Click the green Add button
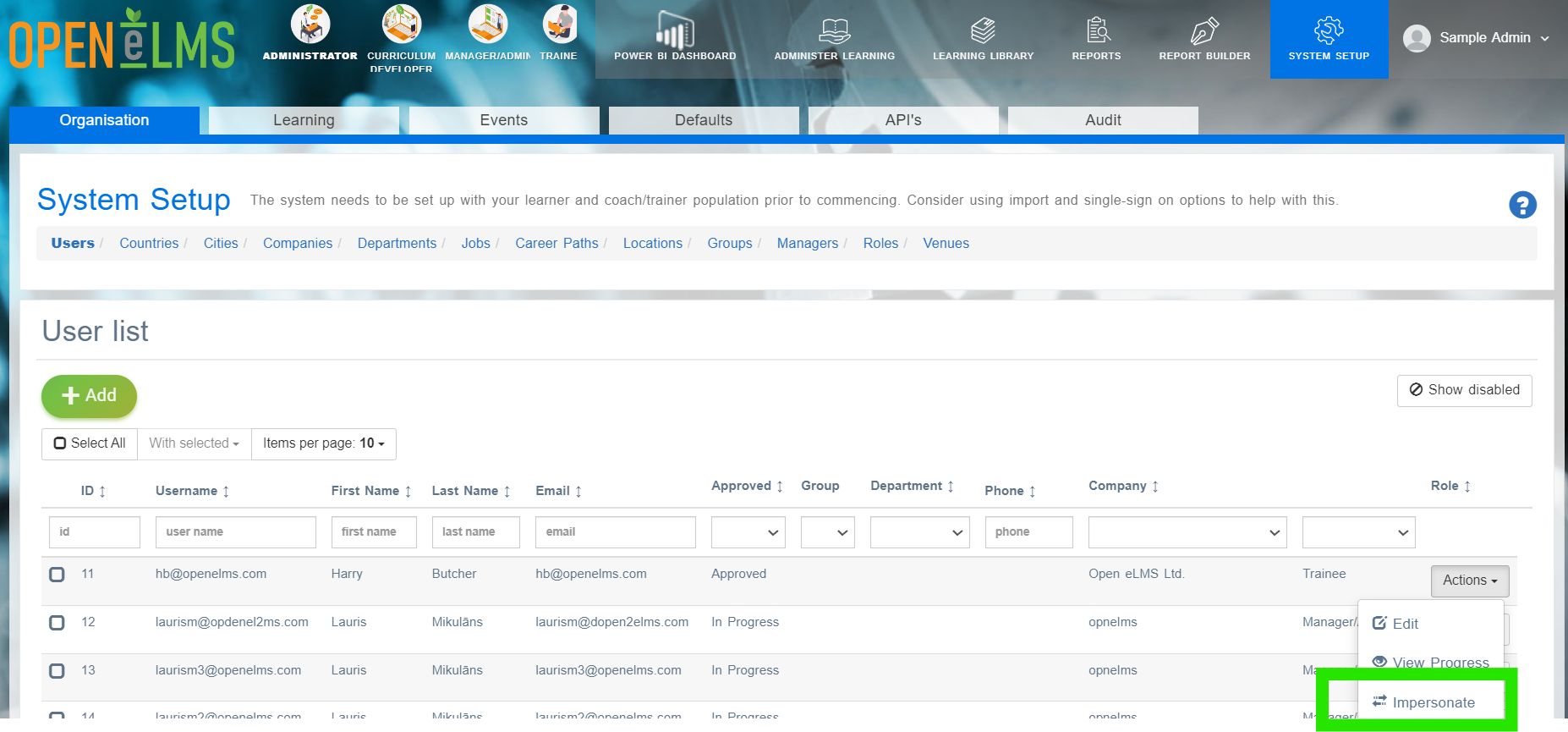Viewport: 1568px width, 732px height. (89, 396)
